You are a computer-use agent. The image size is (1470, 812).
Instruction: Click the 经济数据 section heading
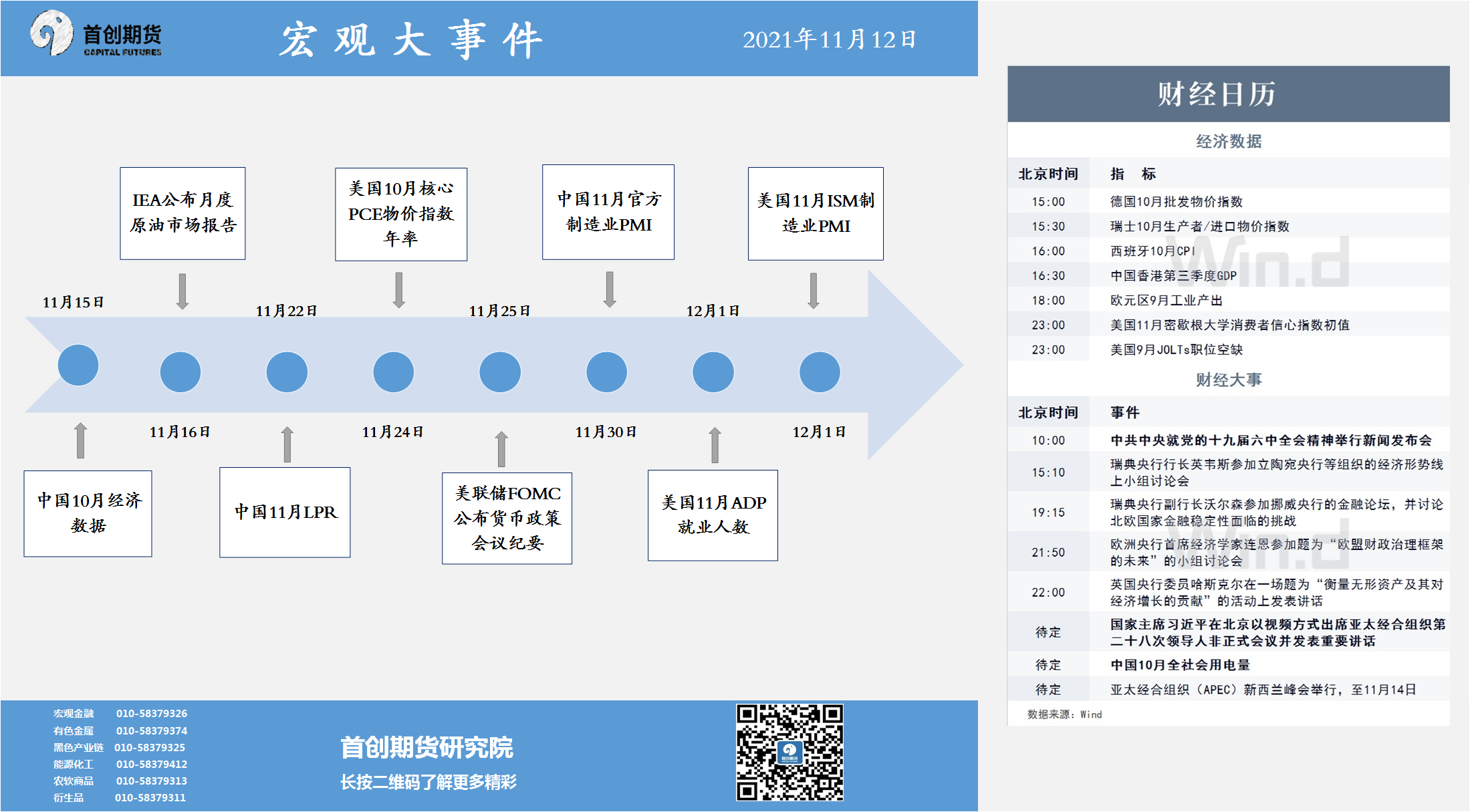coord(1229,141)
